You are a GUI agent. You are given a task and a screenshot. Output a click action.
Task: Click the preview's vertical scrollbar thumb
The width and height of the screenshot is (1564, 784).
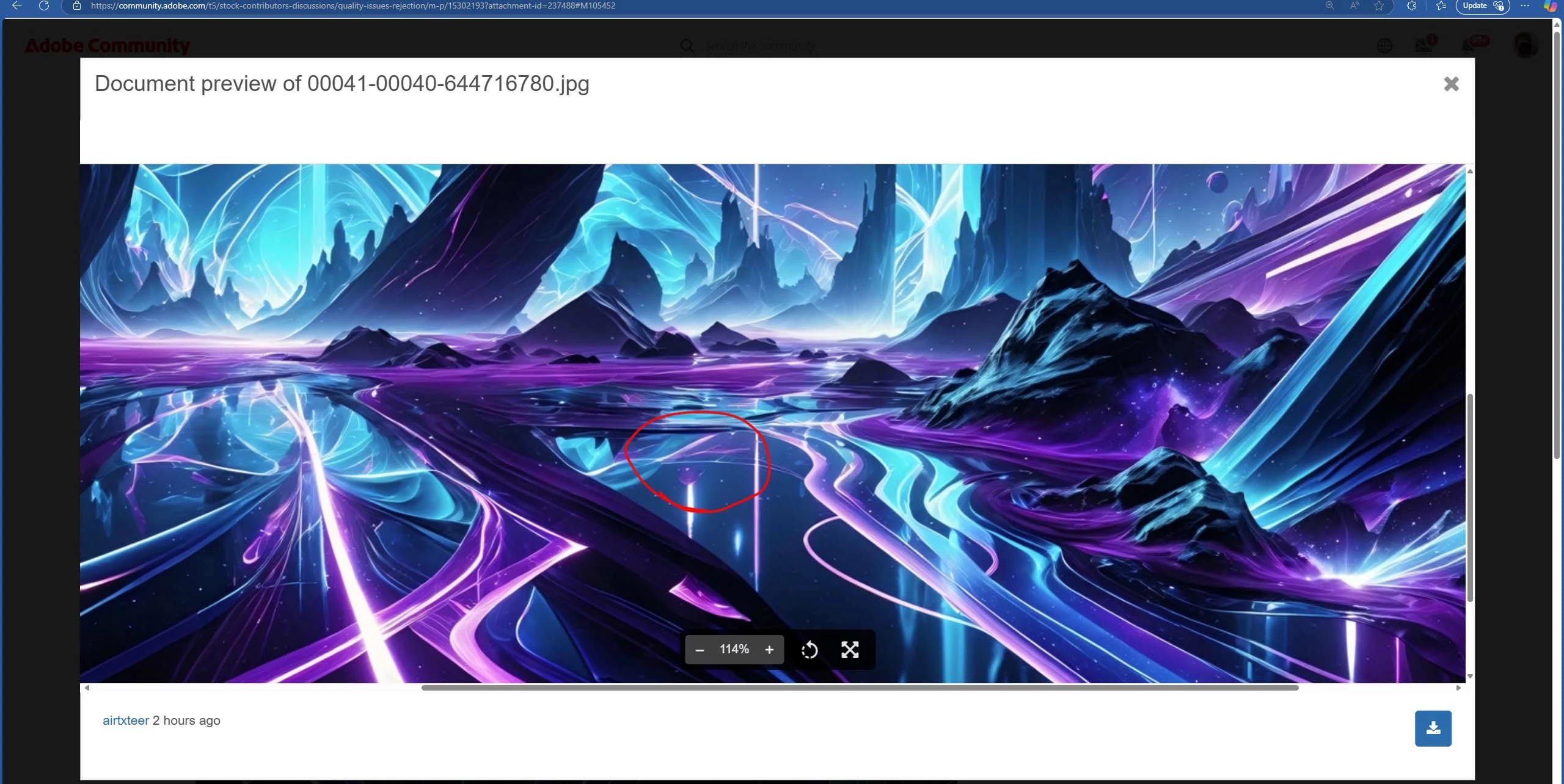1470,498
